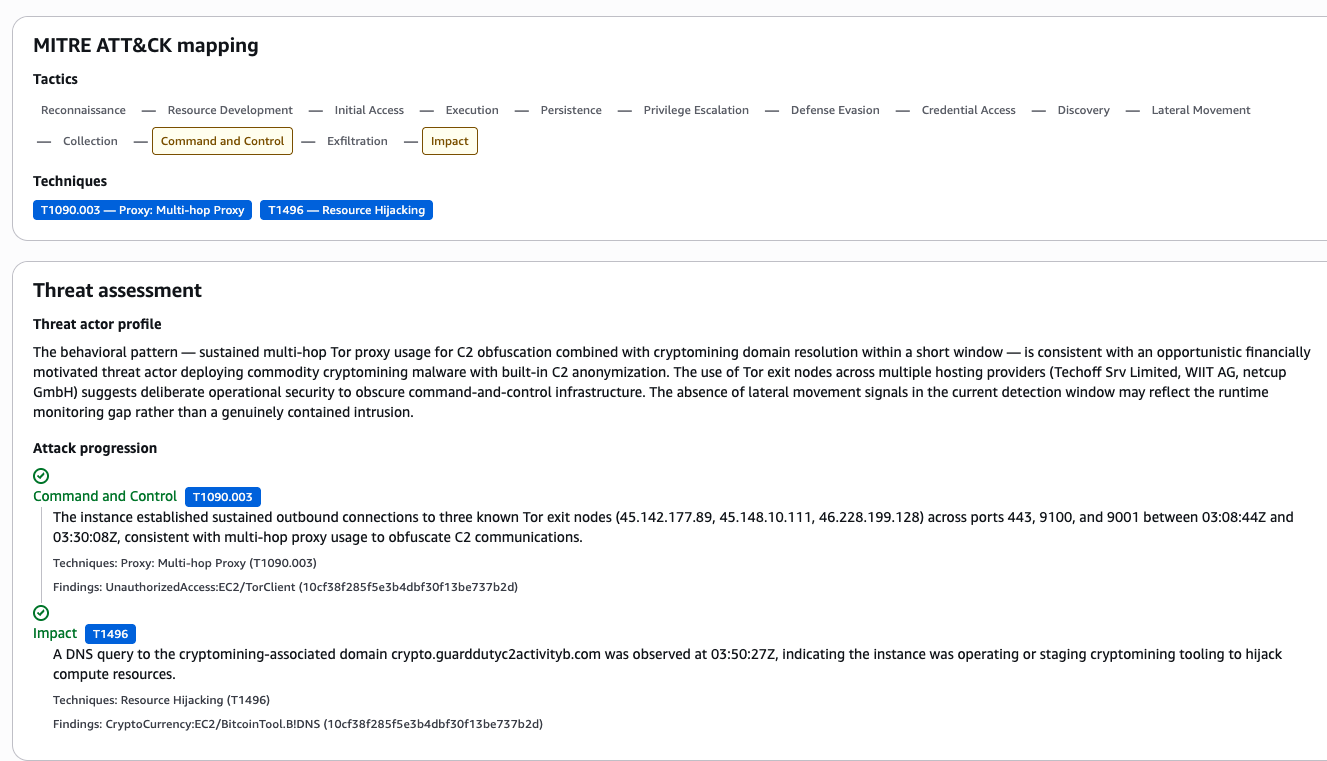Viewport: 1327px width, 761px height.
Task: Click the Threat assessment heading
Action: 117,290
